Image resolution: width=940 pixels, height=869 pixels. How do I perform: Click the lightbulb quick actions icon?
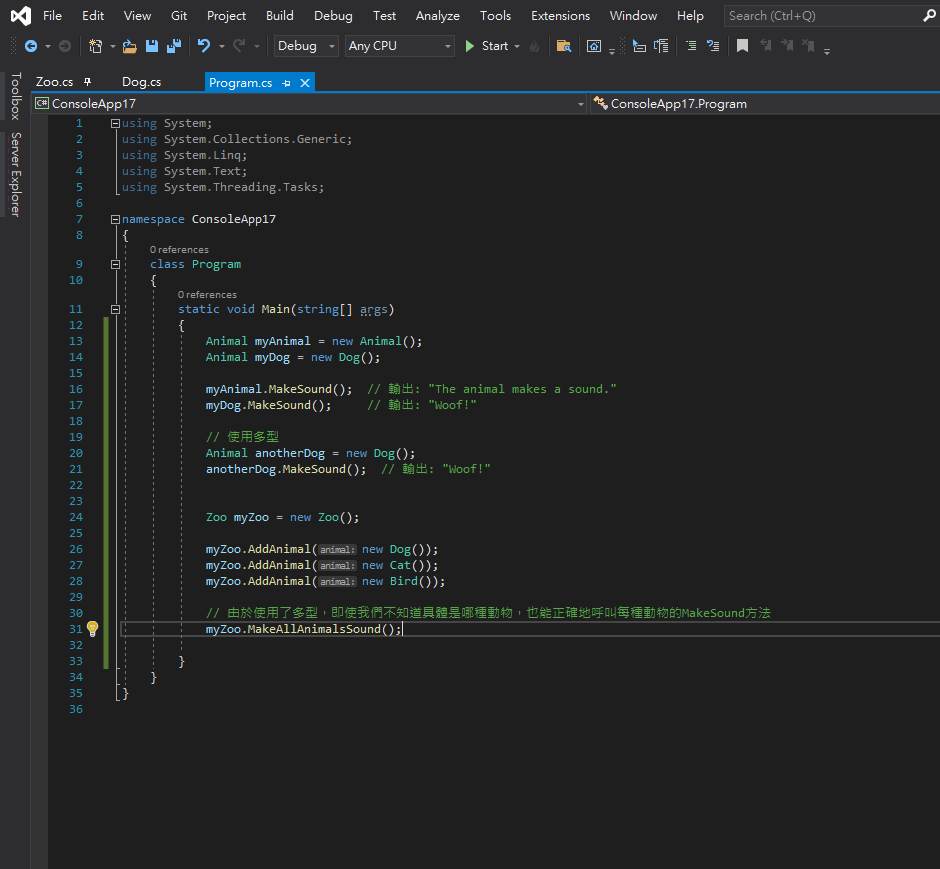tap(92, 628)
